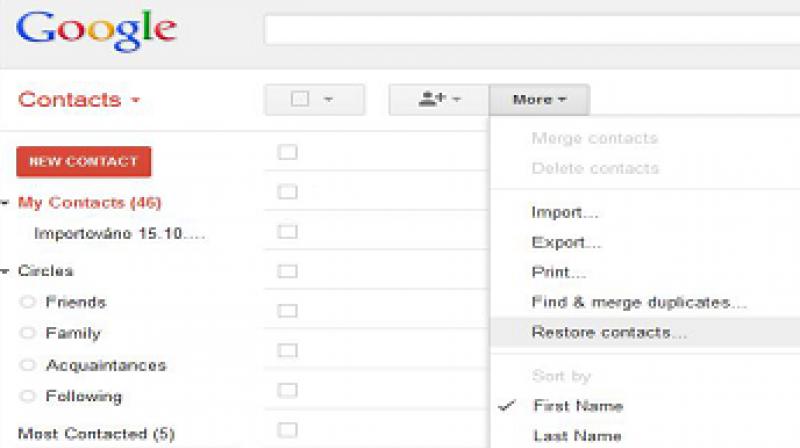This screenshot has width=800, height=448.
Task: Close the More dropdown menu button
Action: 539,99
